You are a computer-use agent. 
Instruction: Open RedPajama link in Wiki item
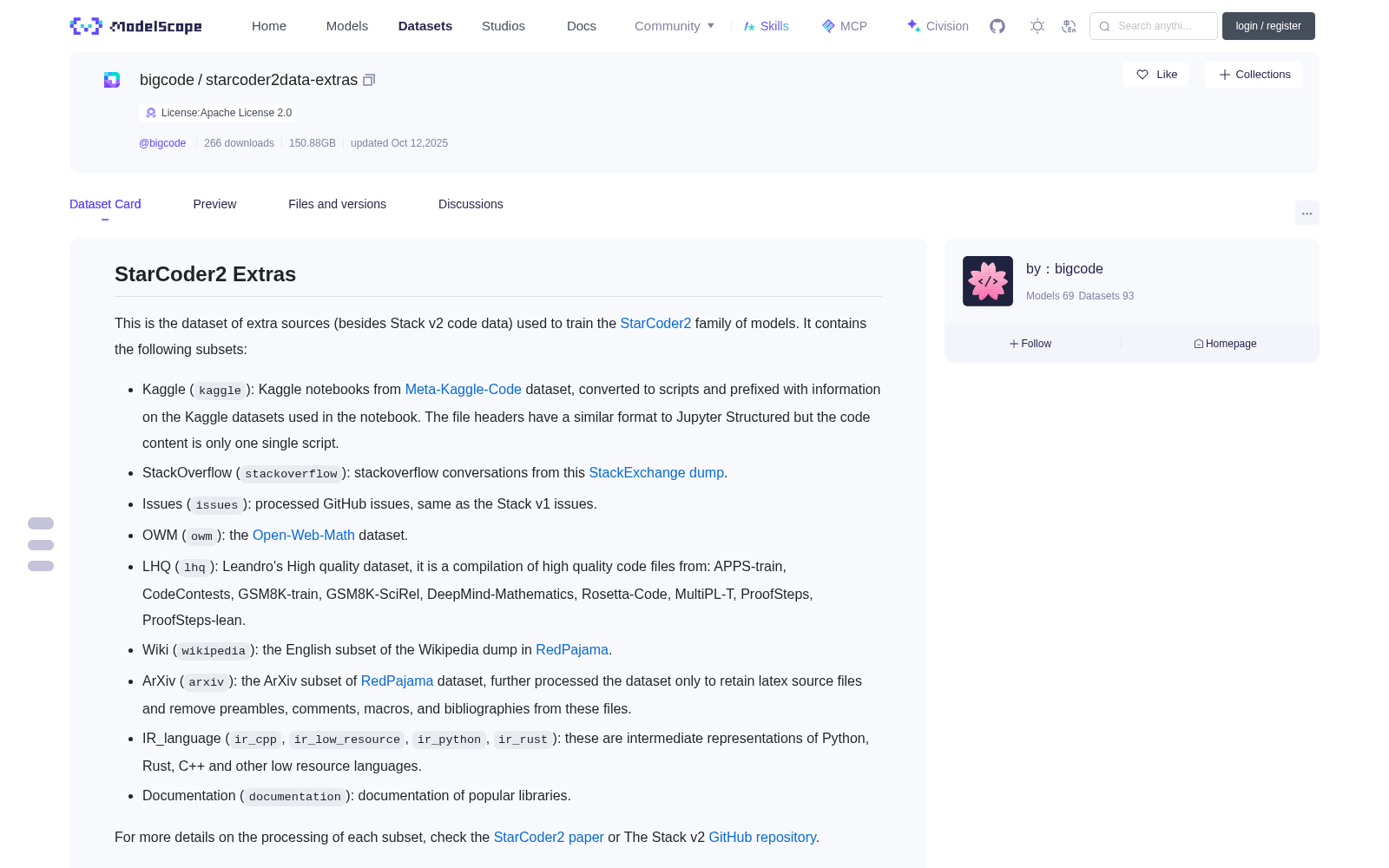[572, 649]
